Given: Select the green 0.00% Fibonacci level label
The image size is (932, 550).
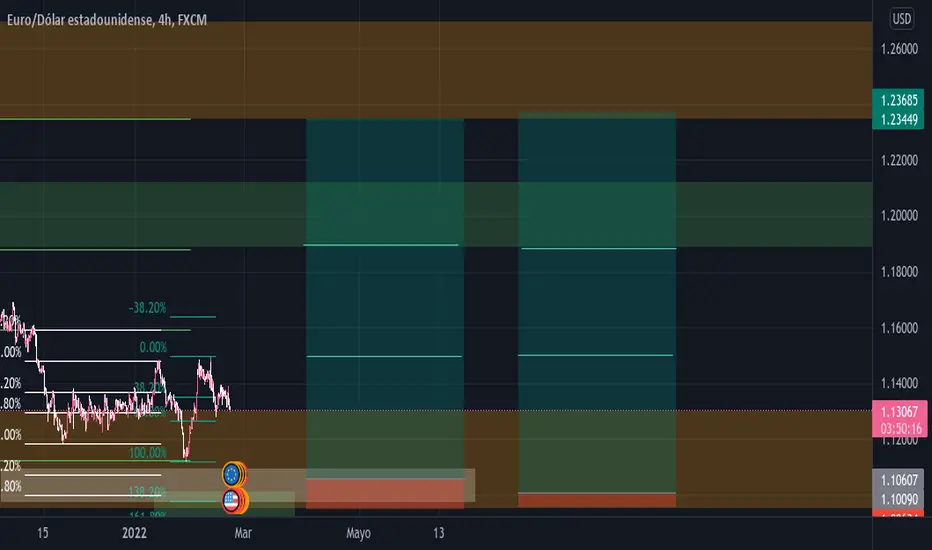Looking at the screenshot, I should (x=153, y=347).
